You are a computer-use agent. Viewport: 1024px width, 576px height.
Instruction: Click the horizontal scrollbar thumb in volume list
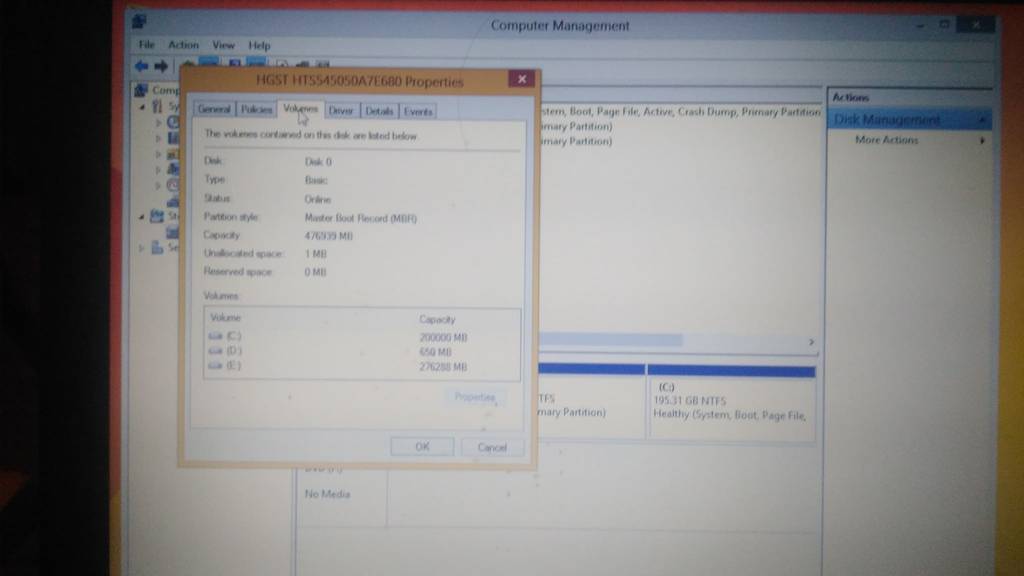611,340
